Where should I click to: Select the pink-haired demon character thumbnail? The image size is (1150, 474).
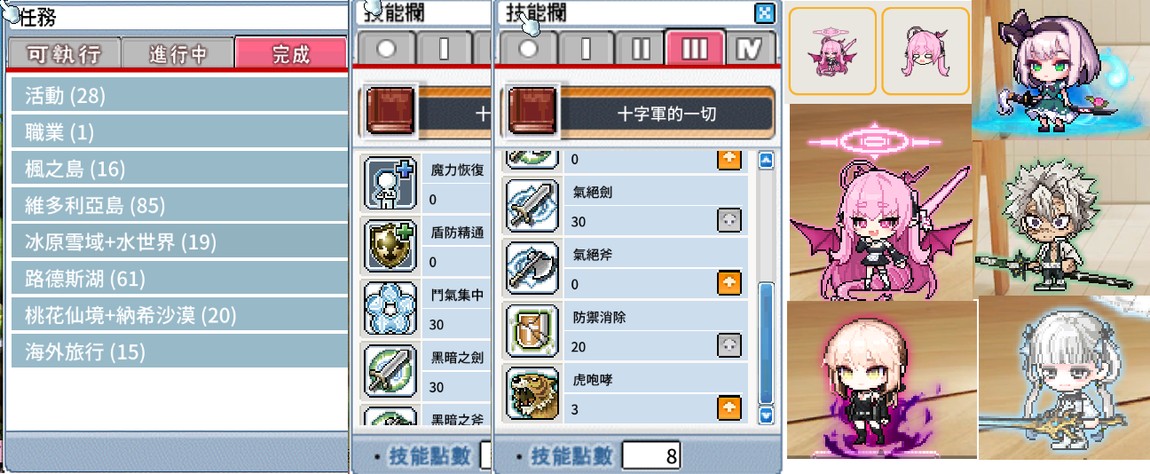click(832, 51)
